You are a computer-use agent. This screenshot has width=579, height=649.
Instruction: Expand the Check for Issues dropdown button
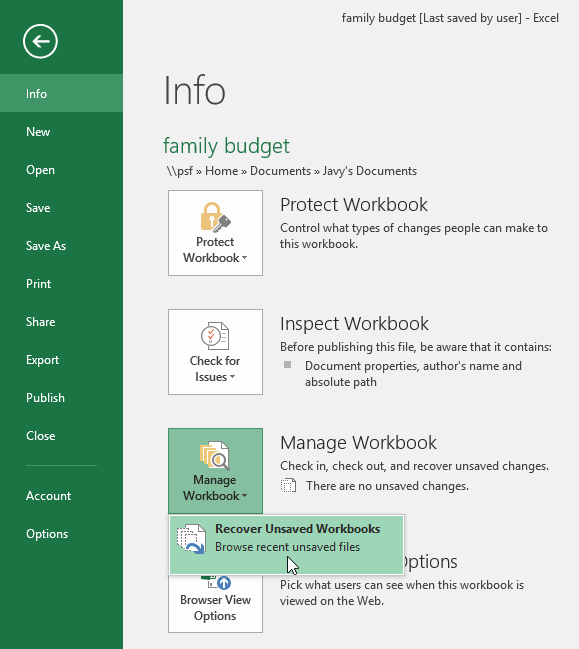[x=215, y=352]
